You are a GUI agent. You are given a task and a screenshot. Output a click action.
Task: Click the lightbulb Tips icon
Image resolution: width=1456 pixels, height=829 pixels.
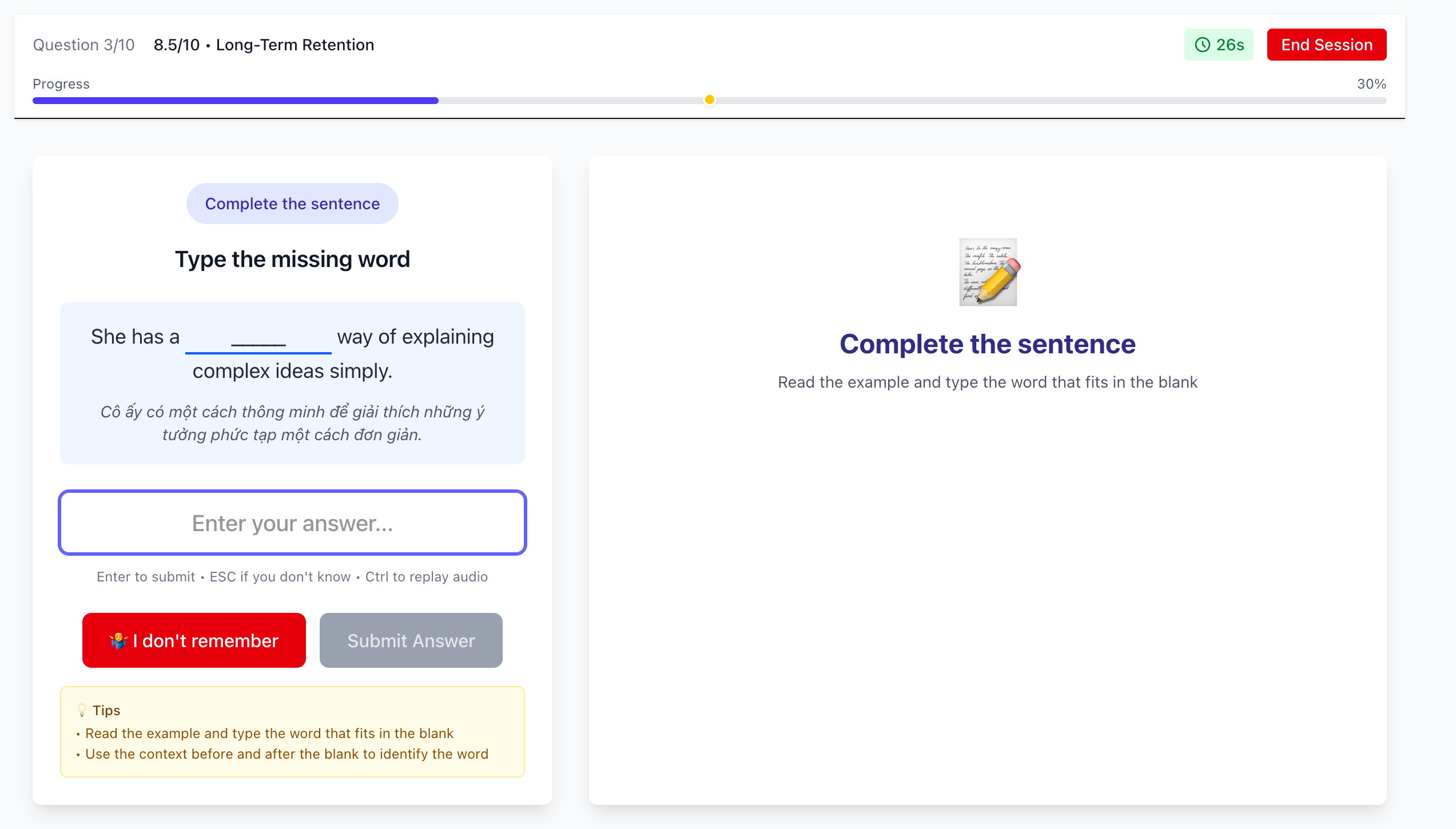point(82,710)
